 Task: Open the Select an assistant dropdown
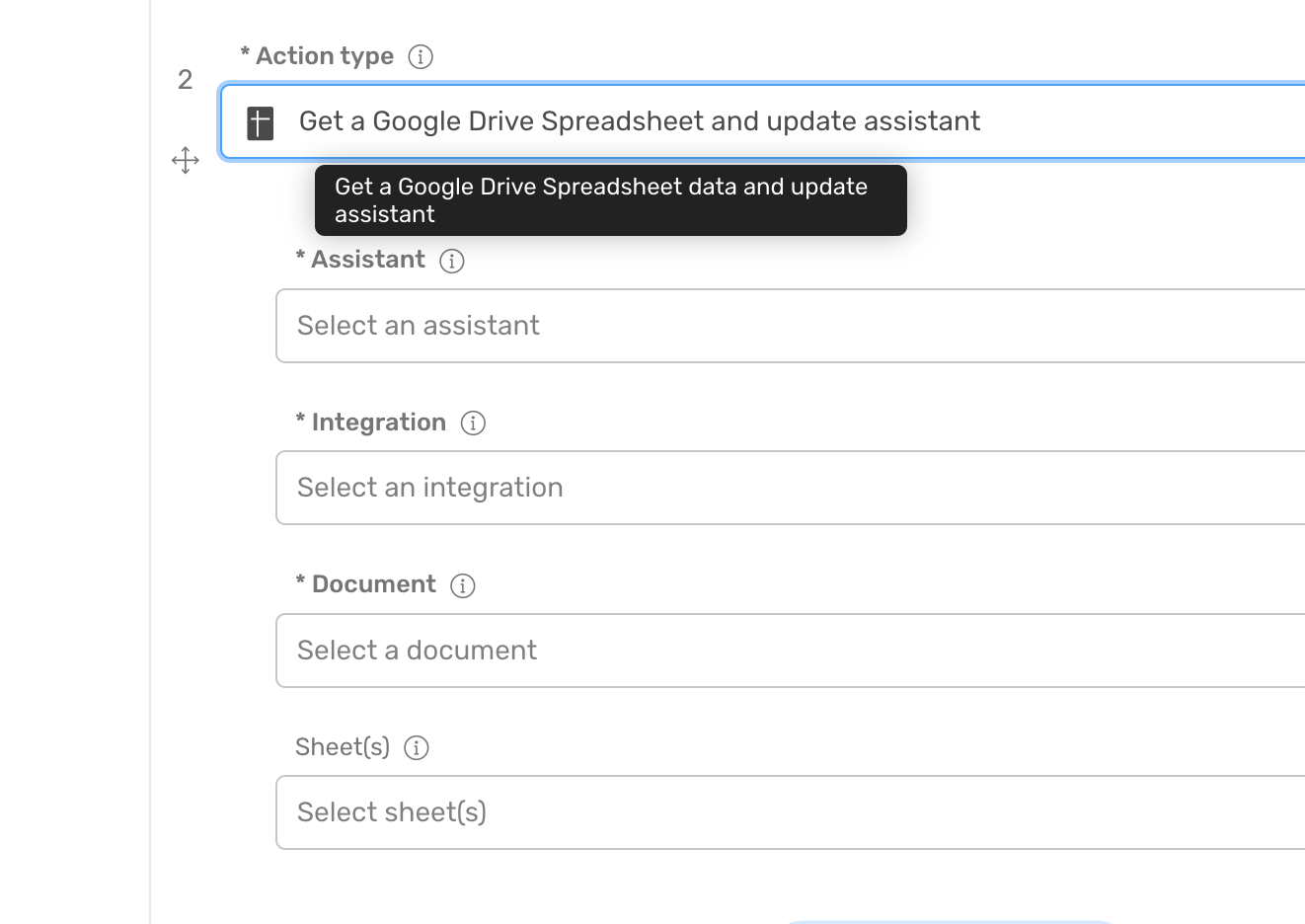click(790, 326)
